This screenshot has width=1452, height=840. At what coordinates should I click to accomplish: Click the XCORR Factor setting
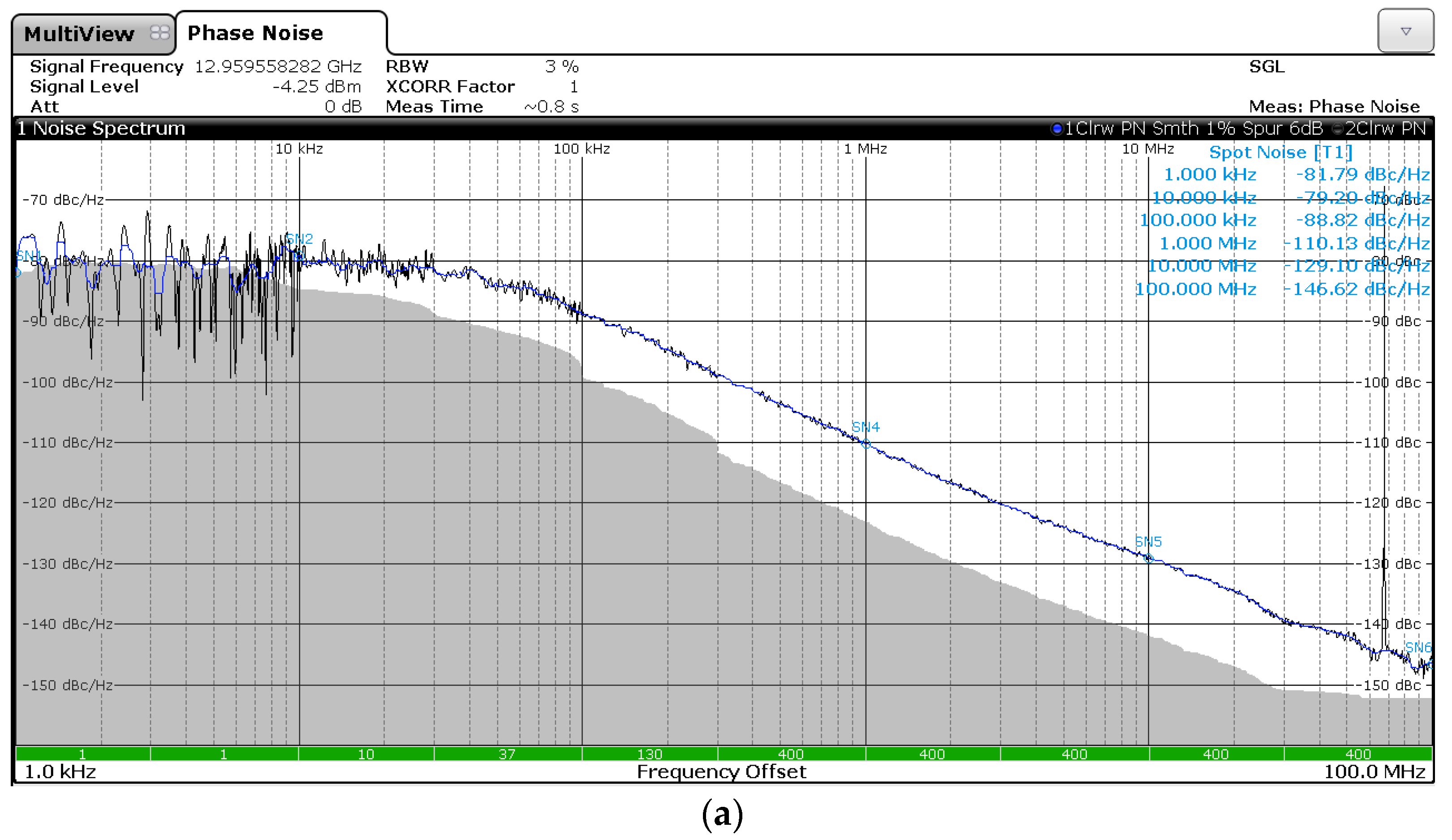(450, 86)
